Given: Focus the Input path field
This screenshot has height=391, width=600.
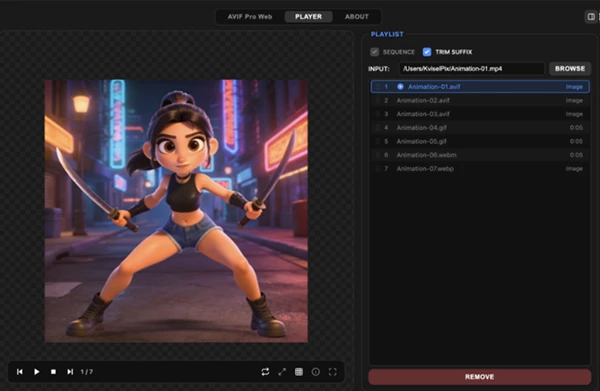Looking at the screenshot, I should tap(471, 68).
